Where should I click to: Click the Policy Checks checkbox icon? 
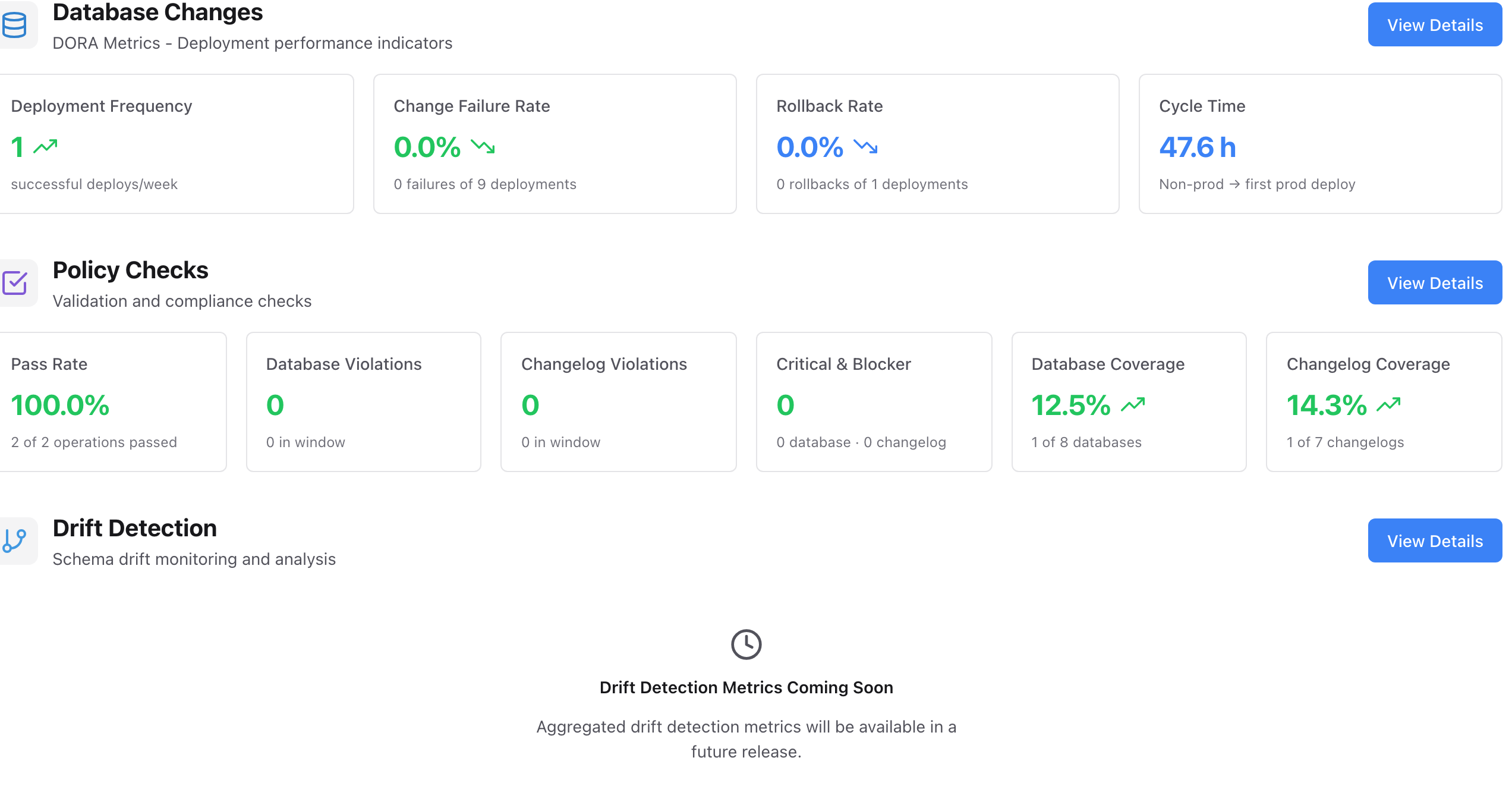point(14,283)
